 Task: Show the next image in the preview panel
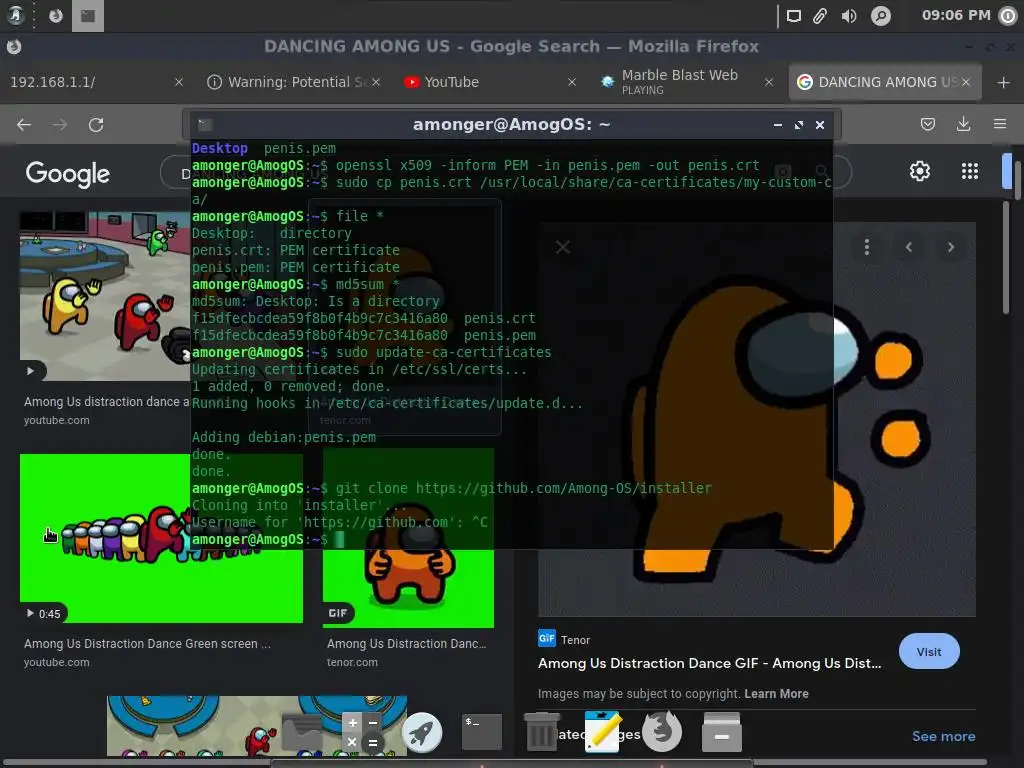951,247
